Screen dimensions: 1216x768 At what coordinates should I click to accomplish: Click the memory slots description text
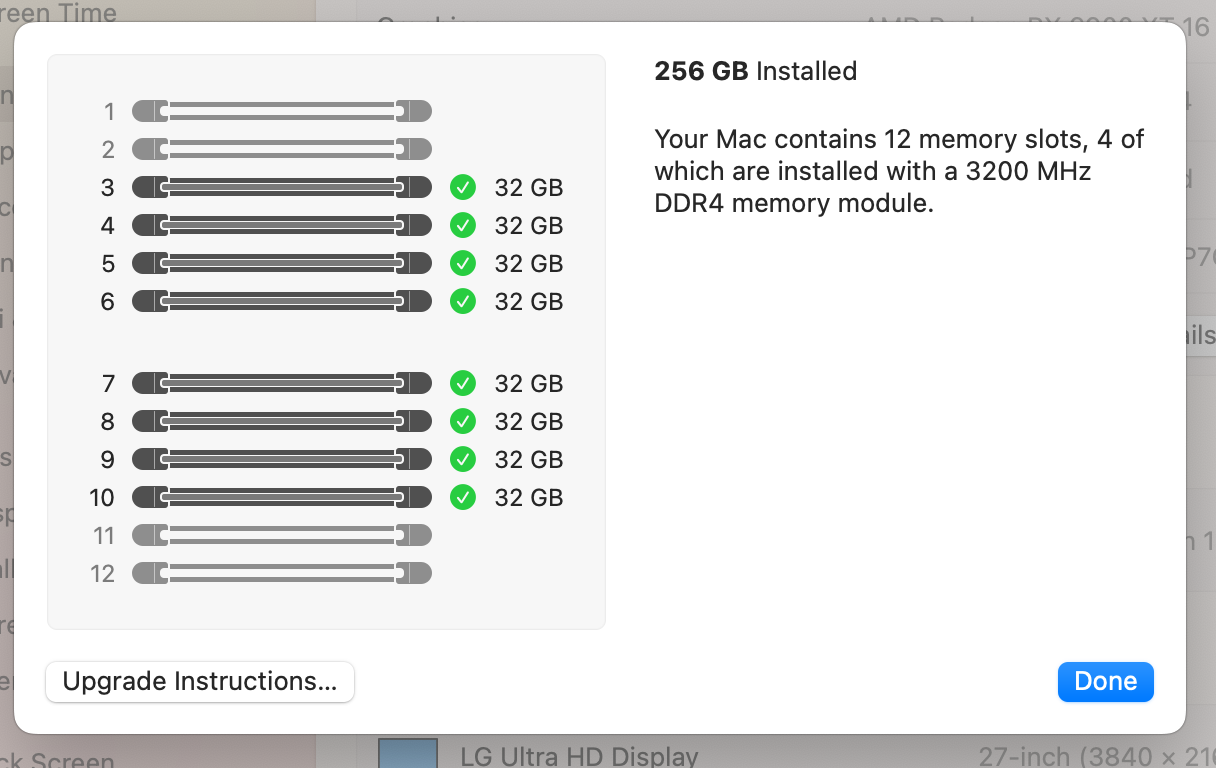(x=898, y=171)
